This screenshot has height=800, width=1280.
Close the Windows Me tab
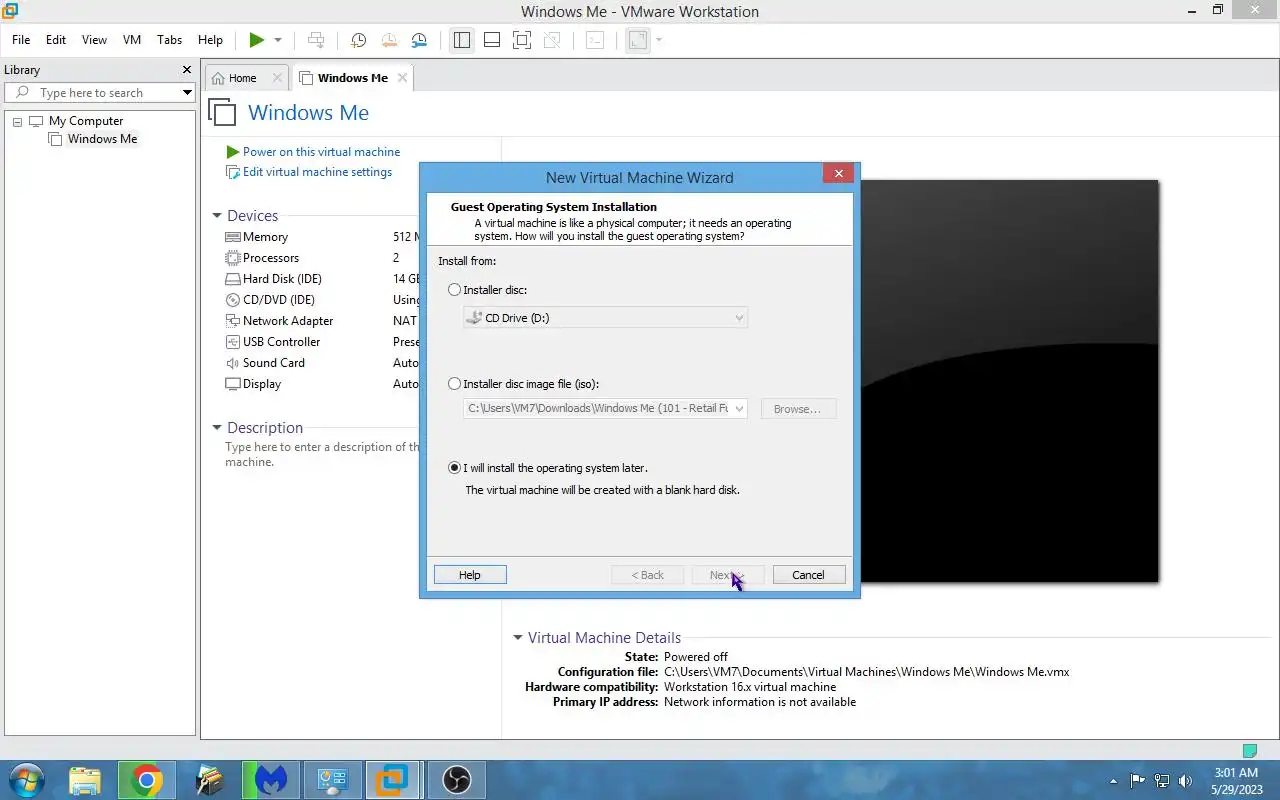402,78
